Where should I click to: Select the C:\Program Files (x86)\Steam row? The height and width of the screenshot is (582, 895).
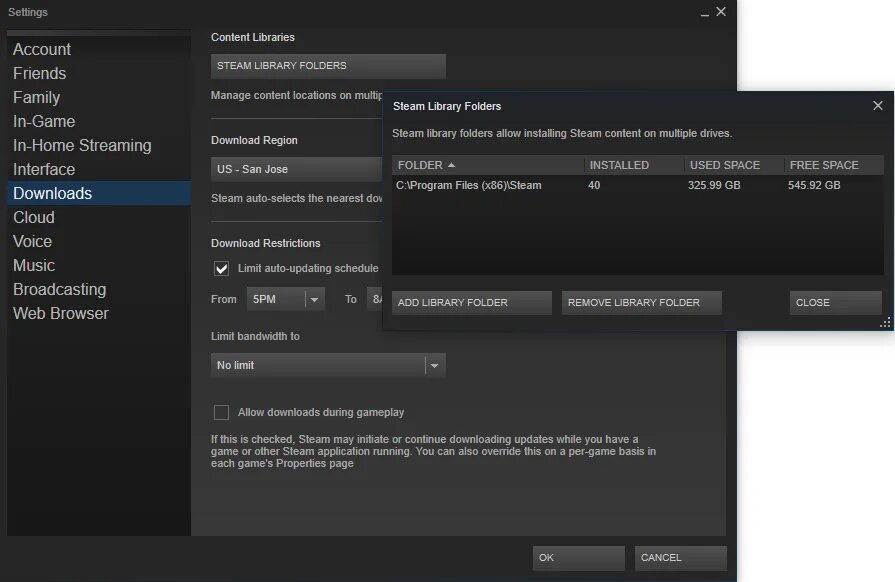[638, 185]
